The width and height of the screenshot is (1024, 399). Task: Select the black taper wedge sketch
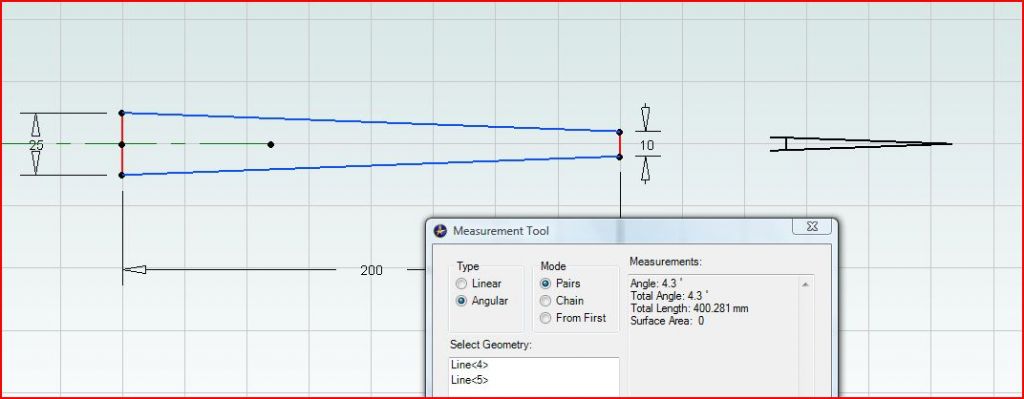pos(861,144)
